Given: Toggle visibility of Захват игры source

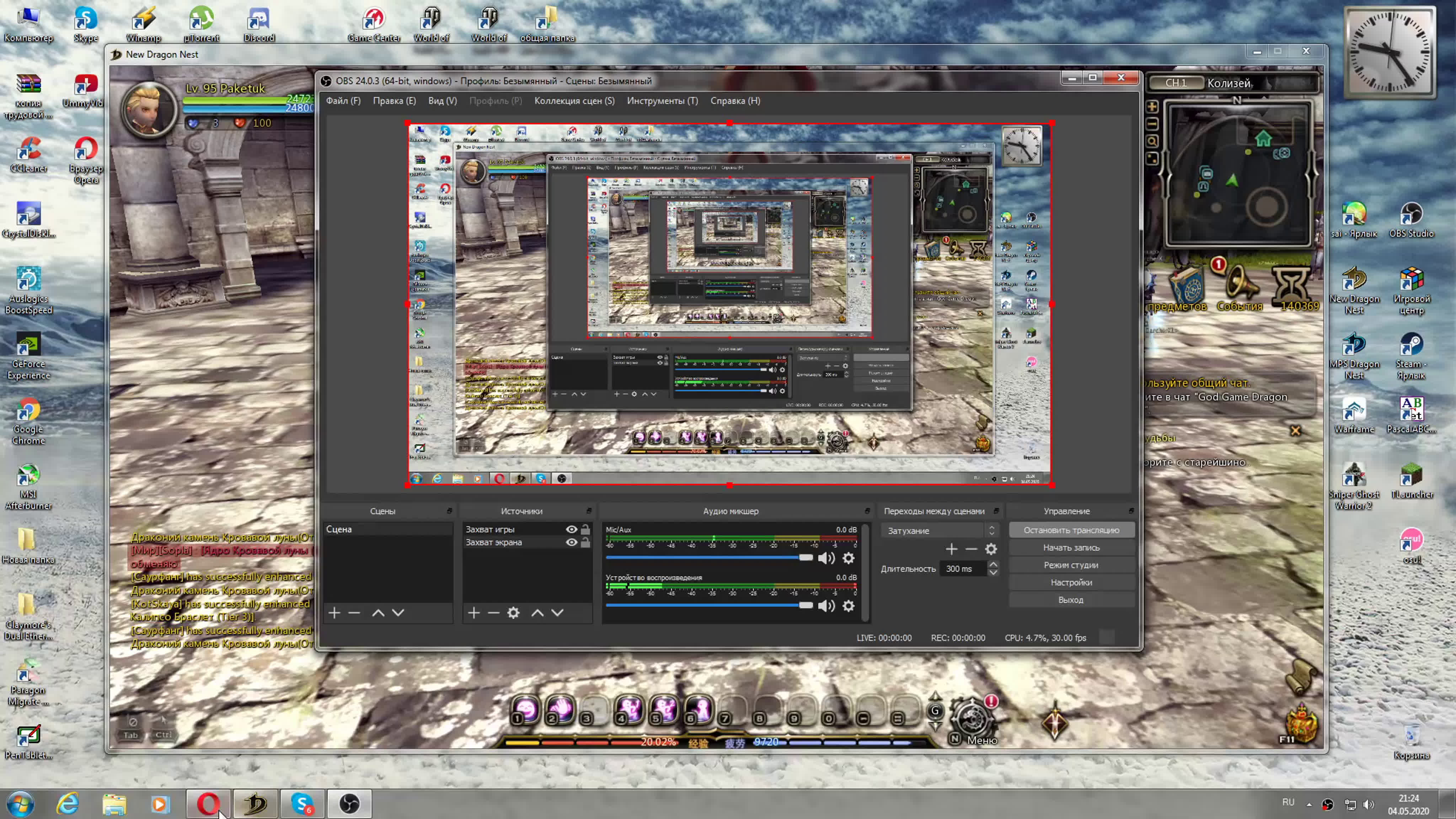Looking at the screenshot, I should coord(572,530).
